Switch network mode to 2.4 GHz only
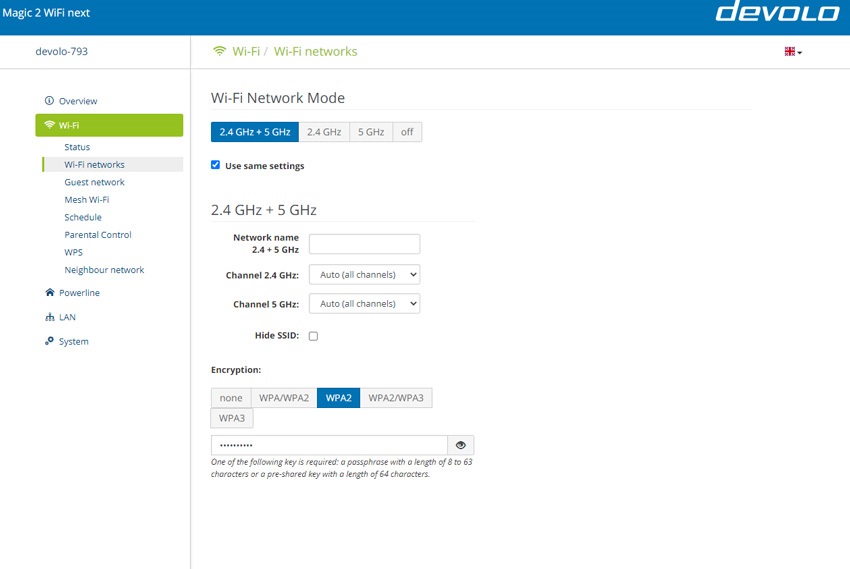 (x=324, y=132)
